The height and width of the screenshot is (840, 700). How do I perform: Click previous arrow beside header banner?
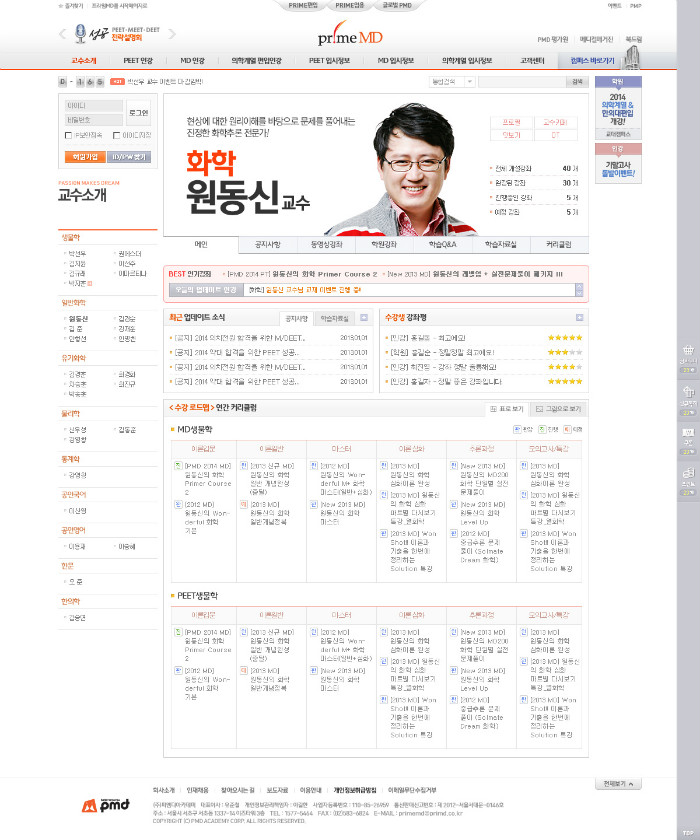point(63,34)
